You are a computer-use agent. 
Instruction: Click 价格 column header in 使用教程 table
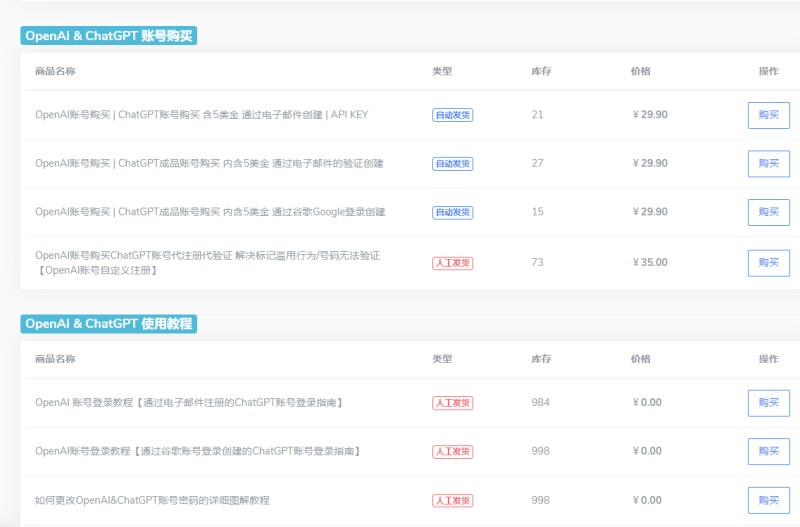[x=641, y=359]
